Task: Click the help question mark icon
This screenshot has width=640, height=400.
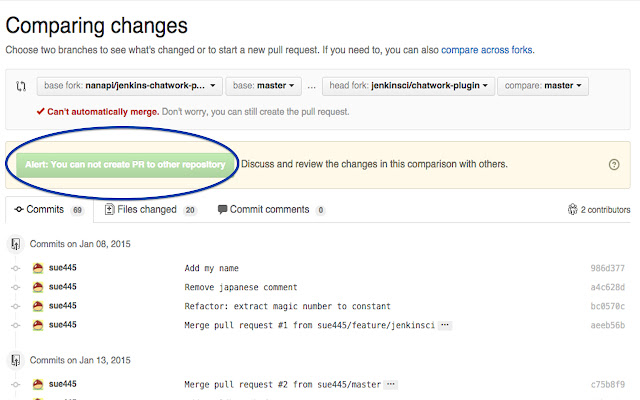Action: [614, 165]
